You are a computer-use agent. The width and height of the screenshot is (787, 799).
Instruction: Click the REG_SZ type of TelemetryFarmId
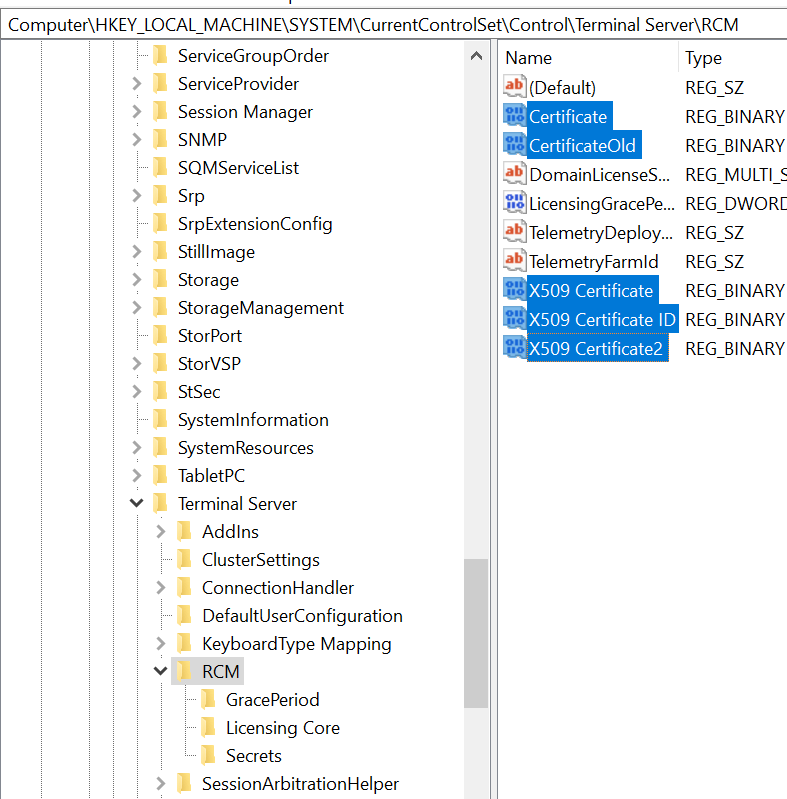pyautogui.click(x=714, y=261)
